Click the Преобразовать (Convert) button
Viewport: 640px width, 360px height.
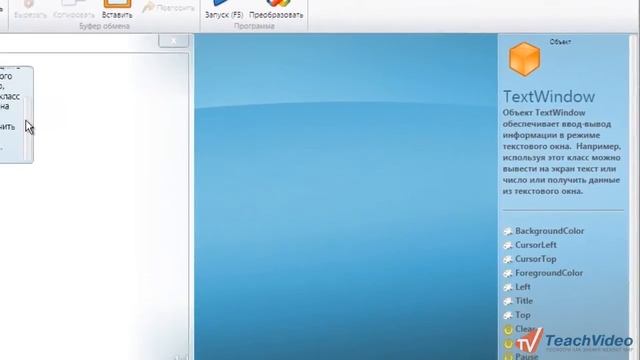[276, 10]
